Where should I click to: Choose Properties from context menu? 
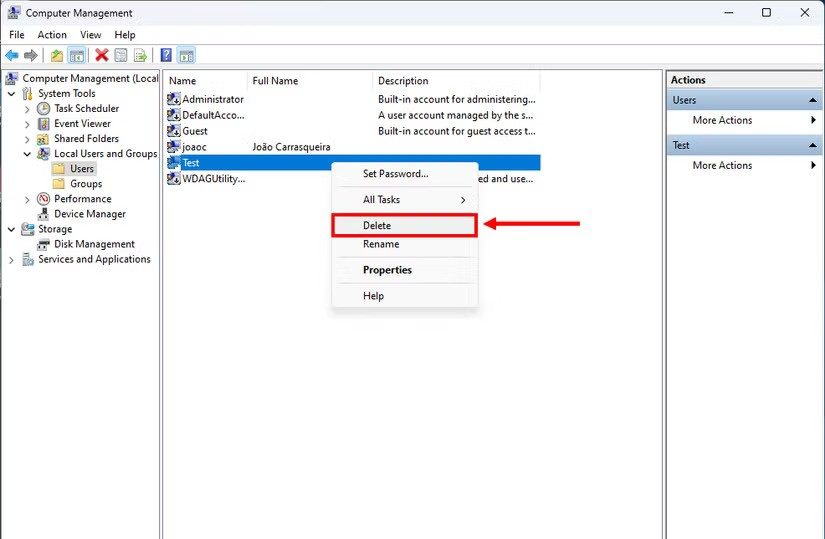click(x=405, y=270)
